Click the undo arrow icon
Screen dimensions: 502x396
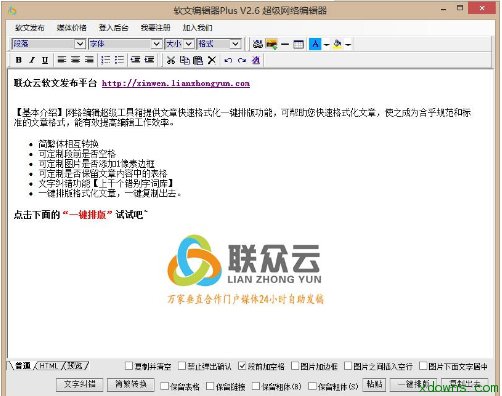(228, 60)
